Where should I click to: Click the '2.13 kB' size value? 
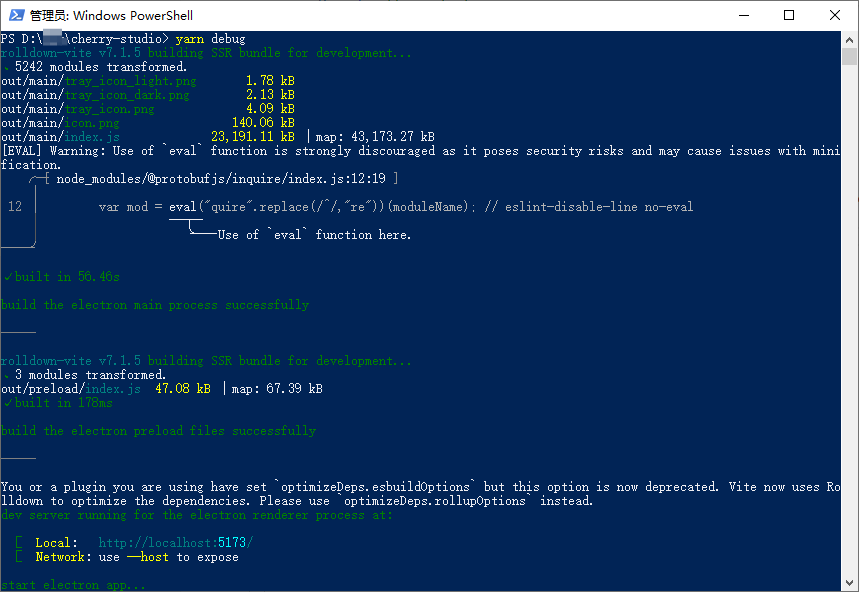pyautogui.click(x=270, y=95)
